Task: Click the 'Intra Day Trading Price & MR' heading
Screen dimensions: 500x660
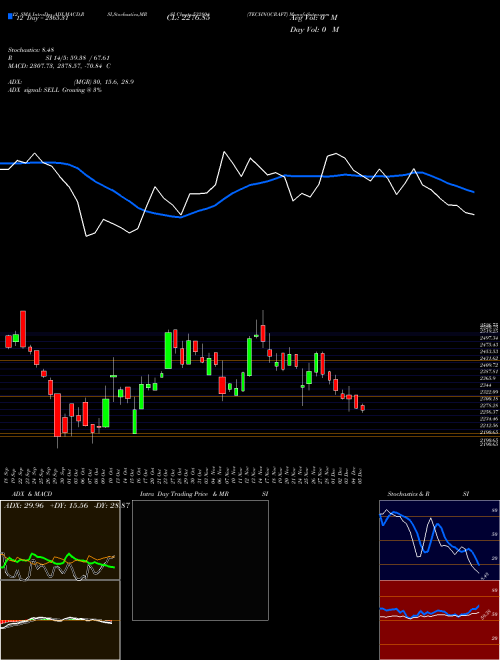Action: tap(186, 494)
